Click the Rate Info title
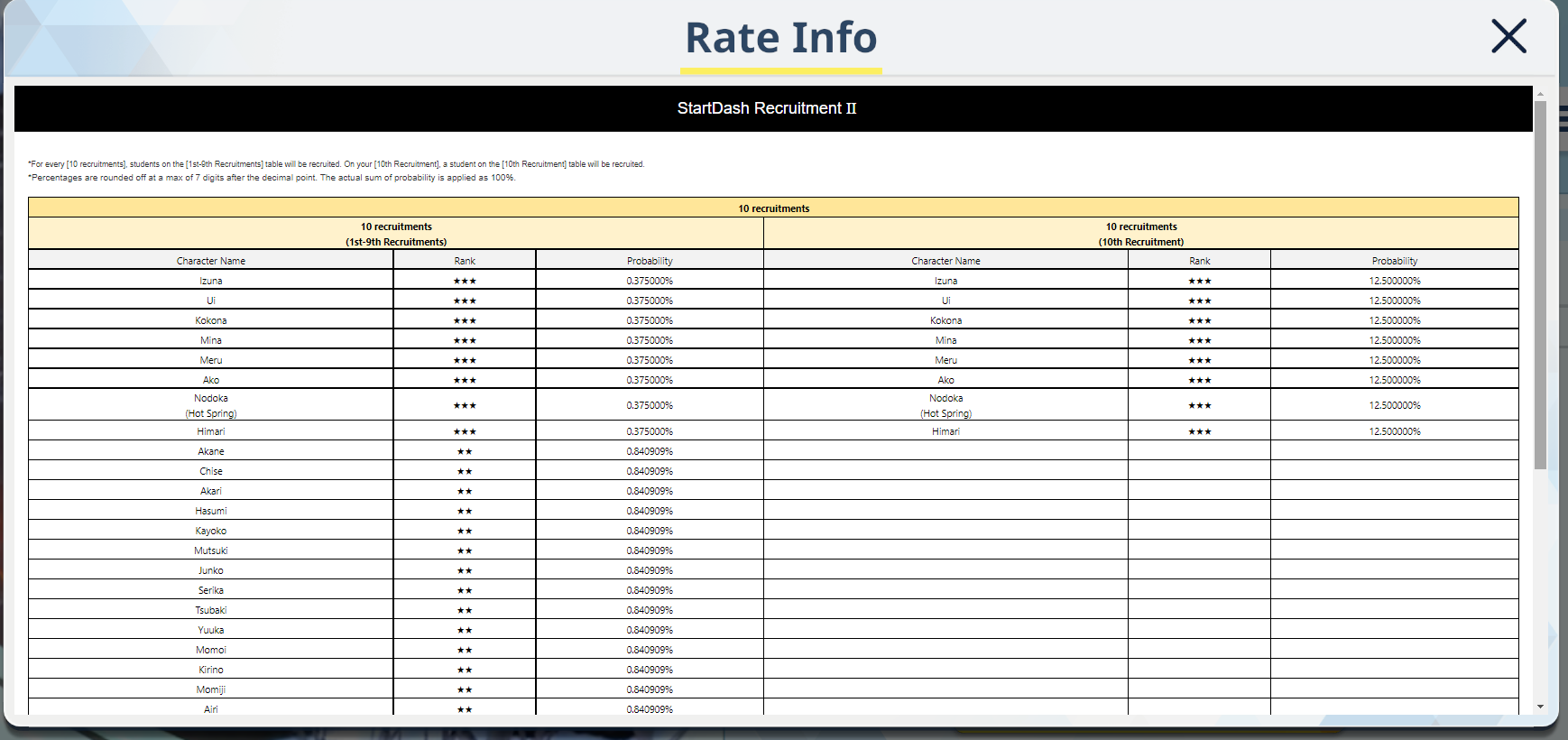 point(781,38)
